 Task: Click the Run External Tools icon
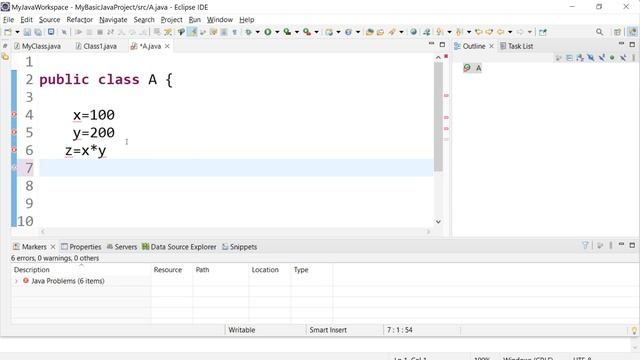307,32
